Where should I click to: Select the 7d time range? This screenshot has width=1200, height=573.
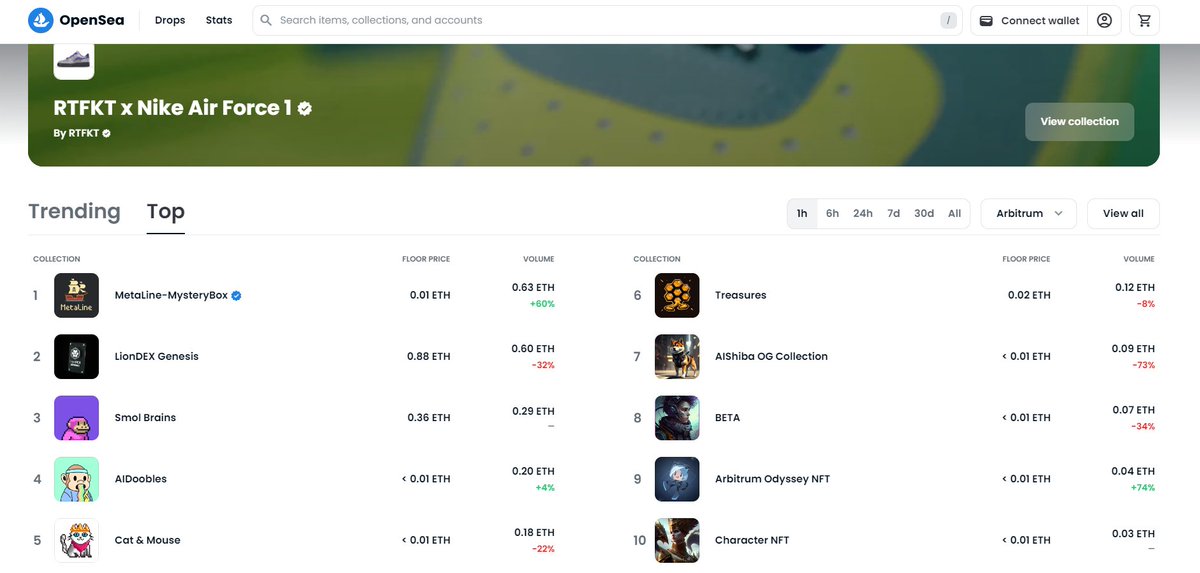[894, 213]
